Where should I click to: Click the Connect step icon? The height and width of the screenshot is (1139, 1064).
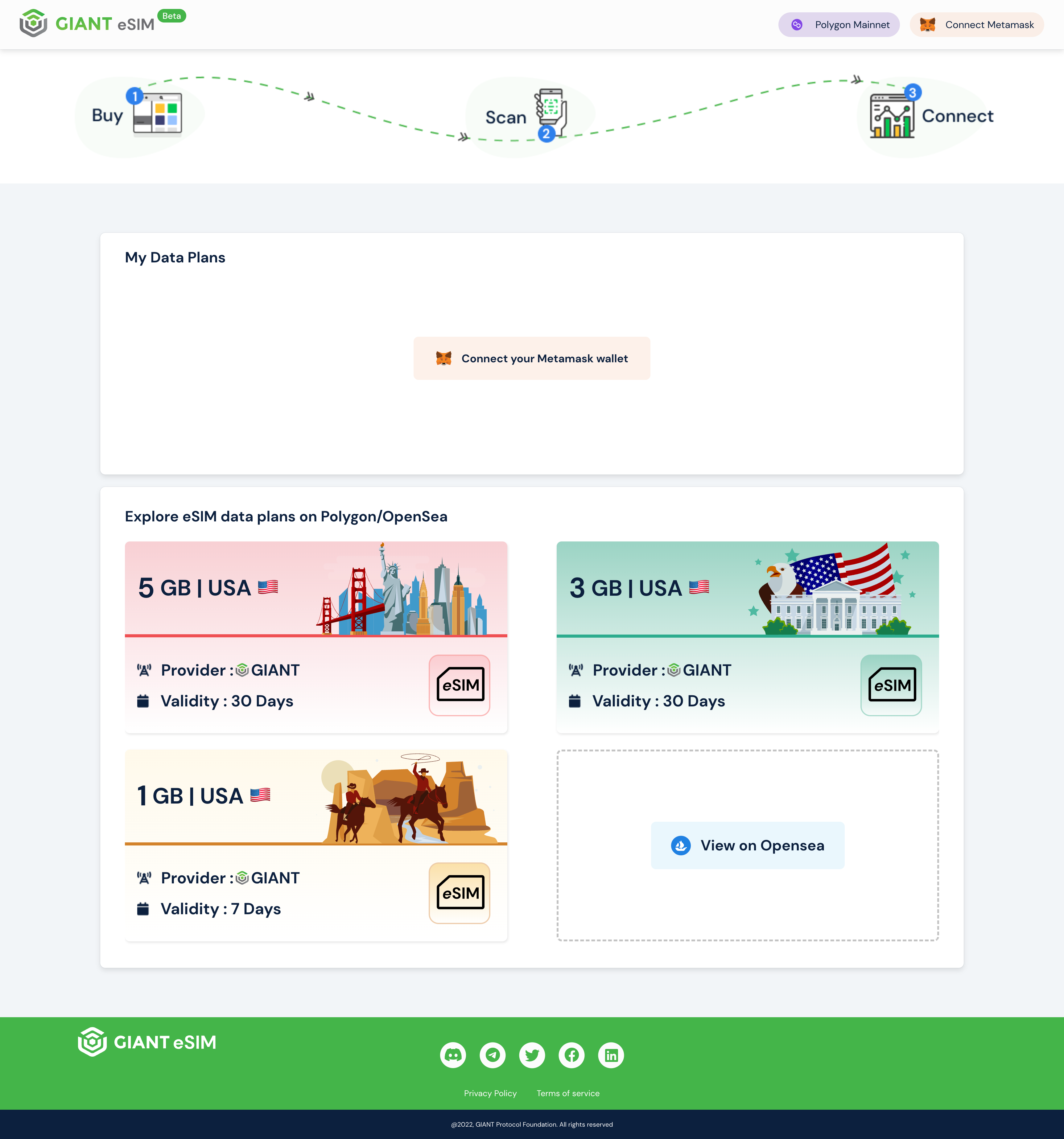891,115
